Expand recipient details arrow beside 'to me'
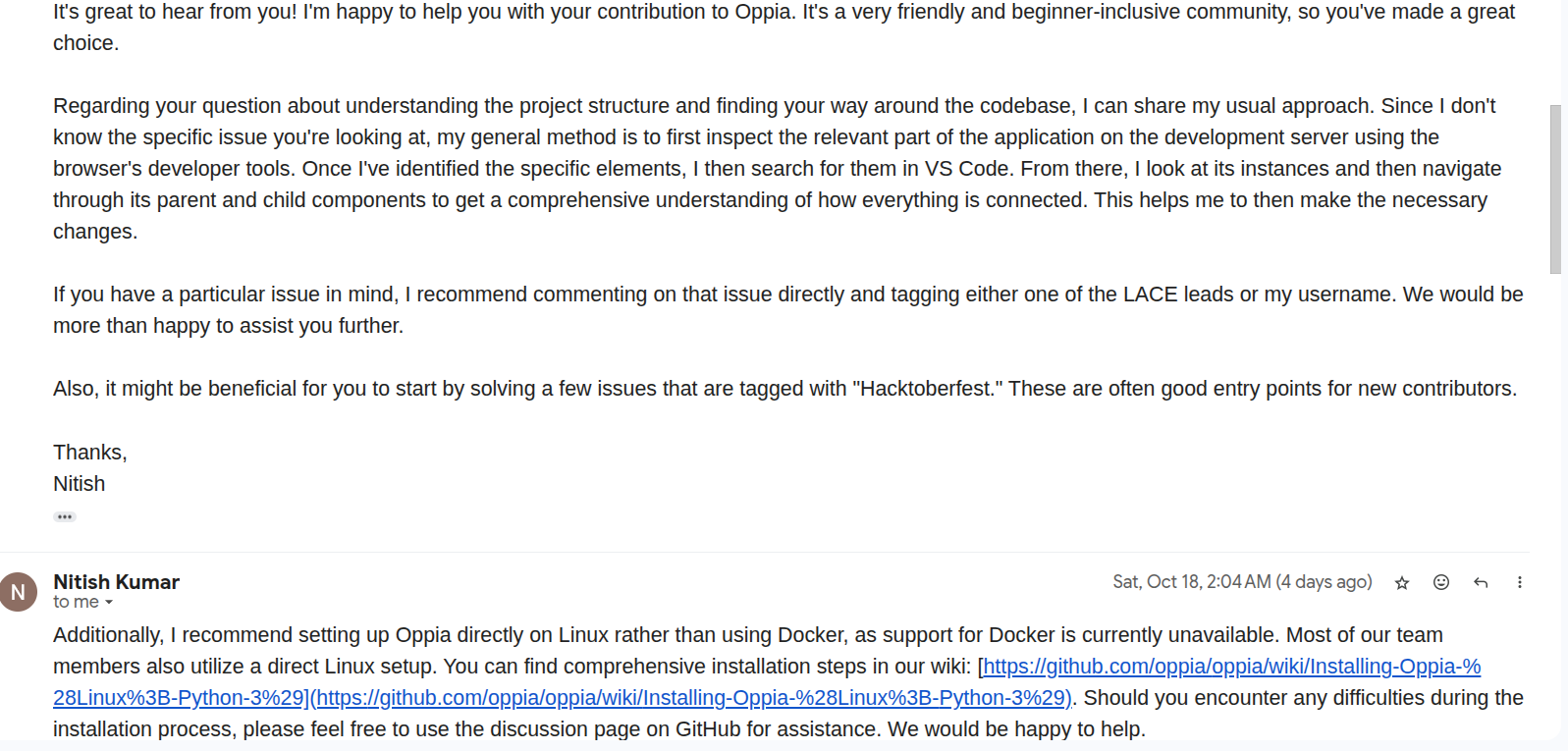The width and height of the screenshot is (1568, 751). 109,603
